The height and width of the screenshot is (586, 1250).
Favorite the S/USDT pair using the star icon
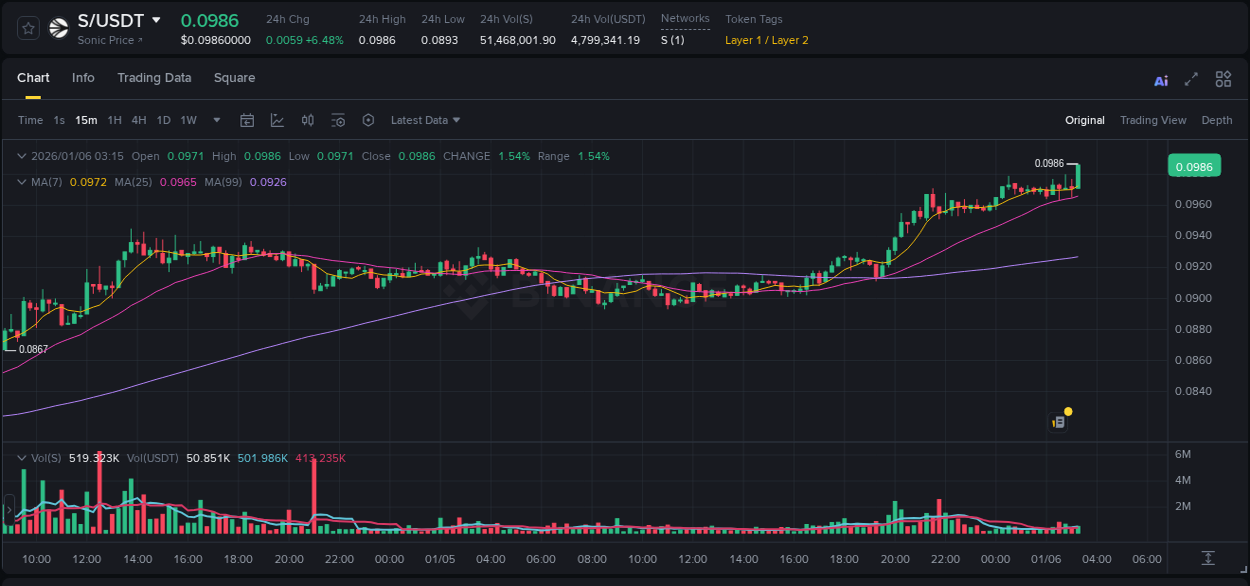click(x=28, y=28)
